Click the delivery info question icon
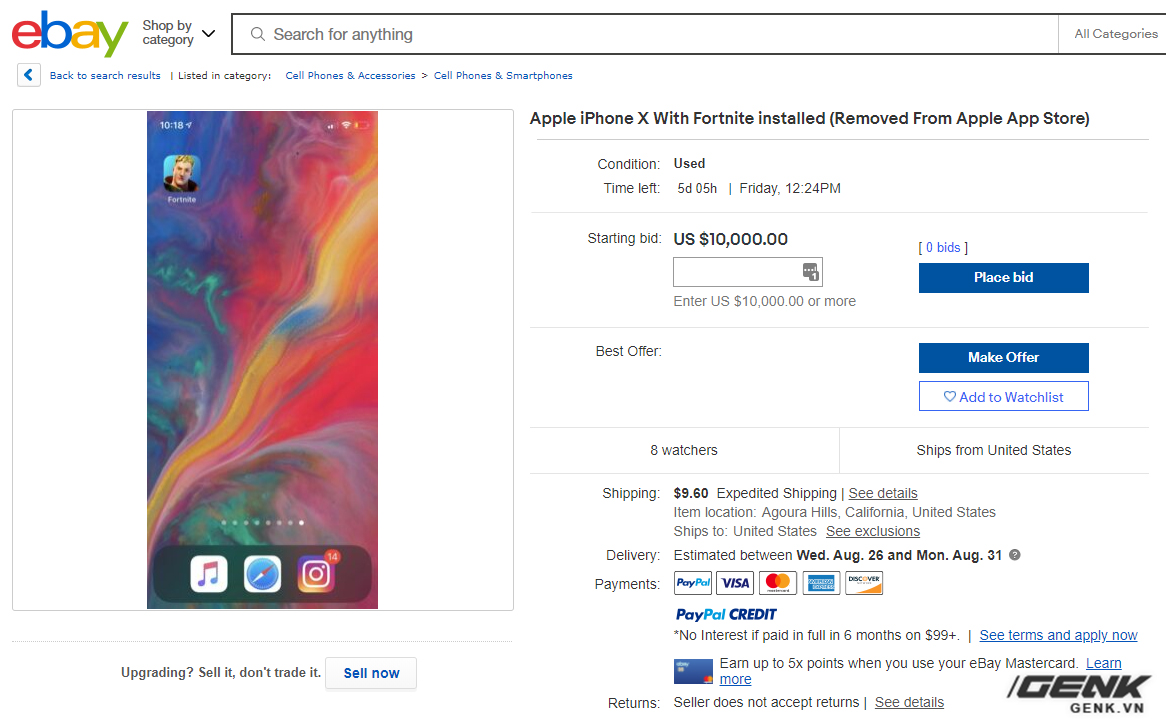 [x=1015, y=555]
